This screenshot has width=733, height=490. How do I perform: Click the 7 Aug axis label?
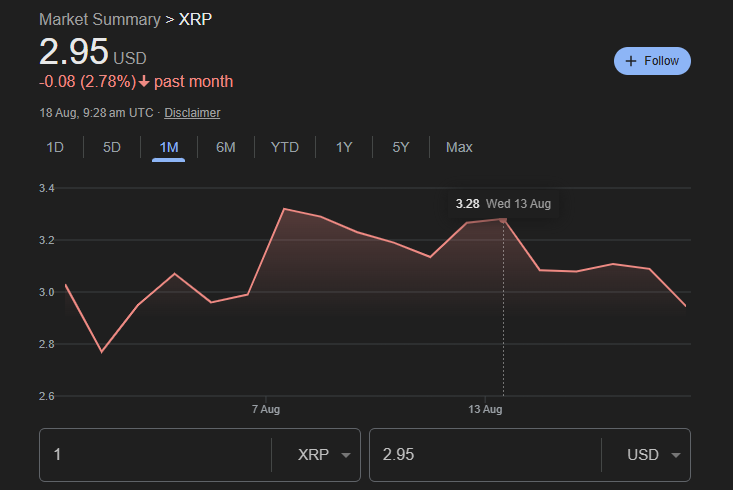(x=266, y=409)
